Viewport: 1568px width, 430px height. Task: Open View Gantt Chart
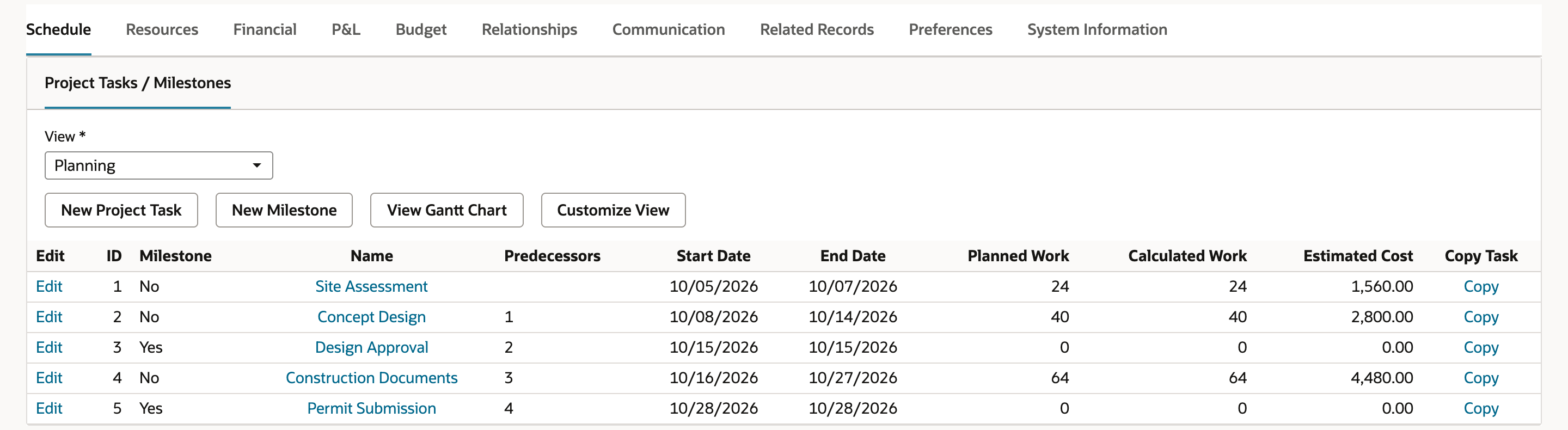447,210
